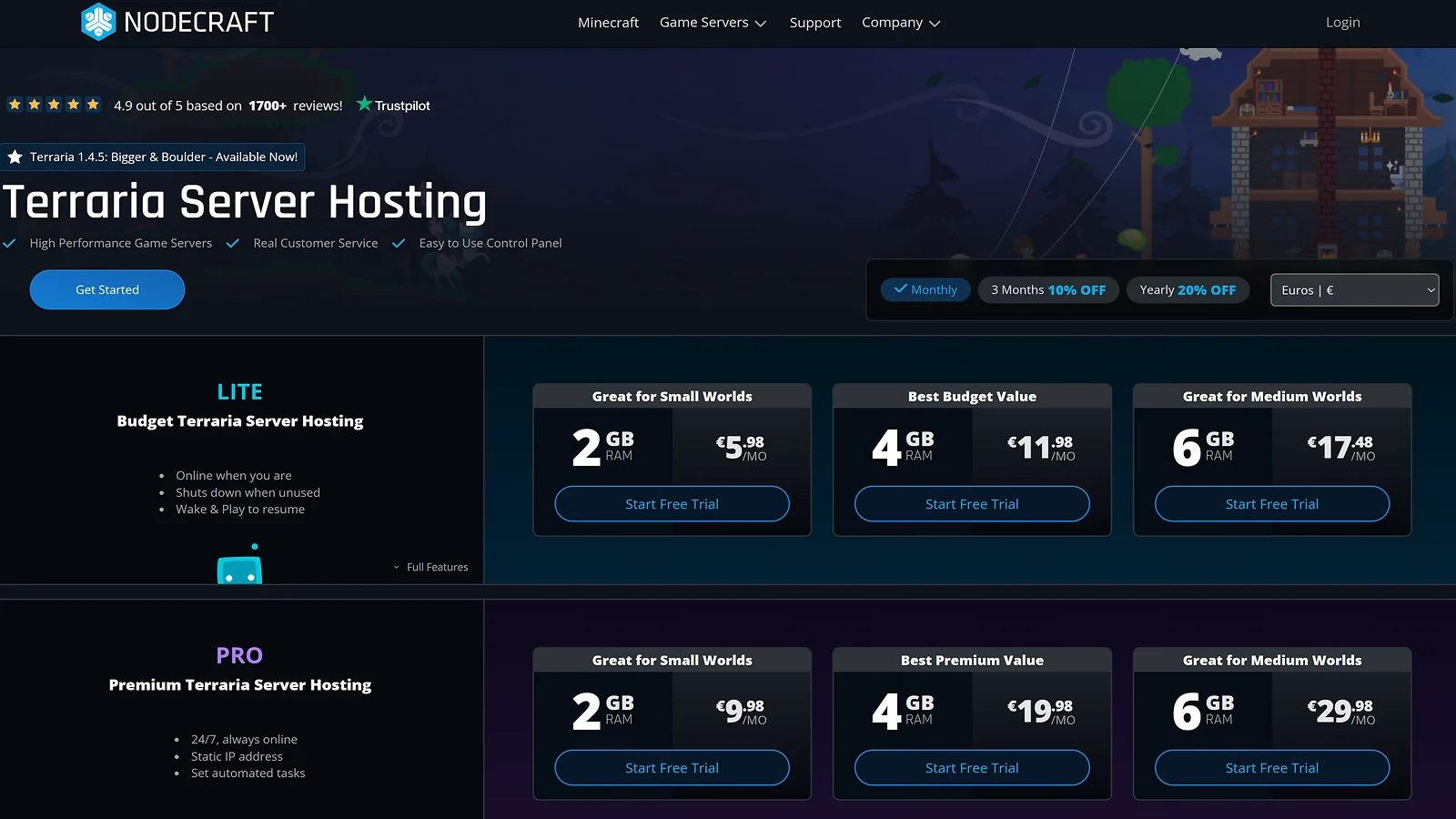
Task: Click the €9.98/MO price
Action: click(x=741, y=711)
